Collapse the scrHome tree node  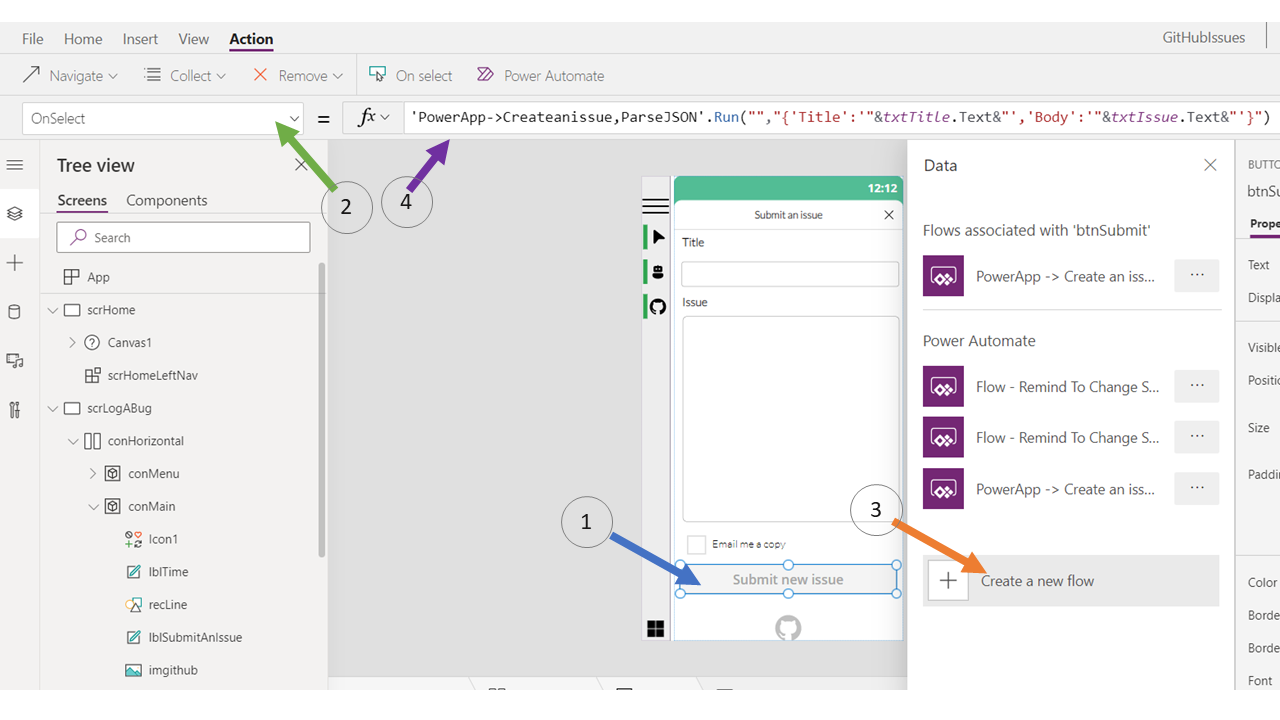coord(53,310)
